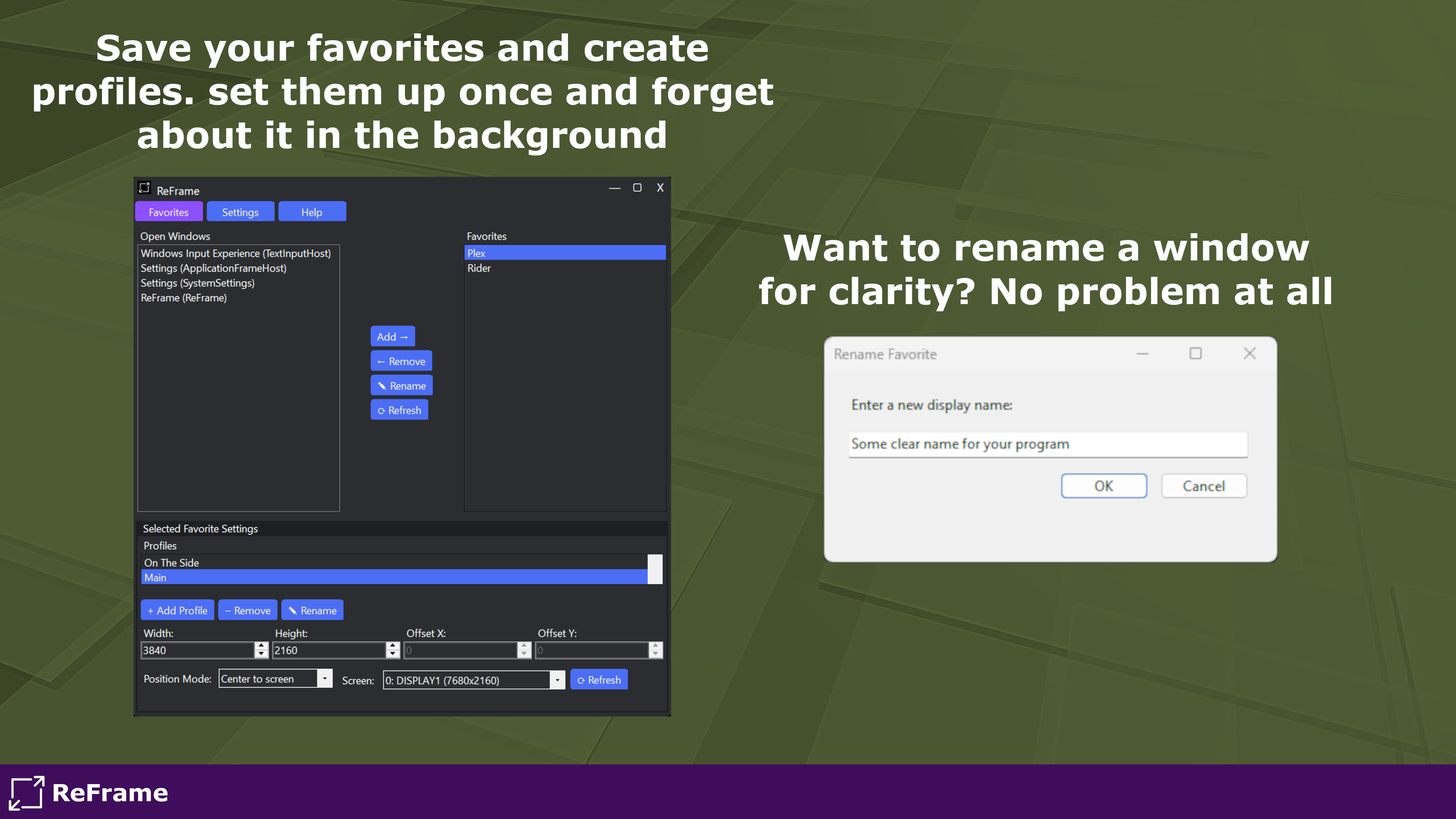Click the circular Refresh icon below Rename
Image resolution: width=1456 pixels, height=819 pixels.
(x=381, y=410)
